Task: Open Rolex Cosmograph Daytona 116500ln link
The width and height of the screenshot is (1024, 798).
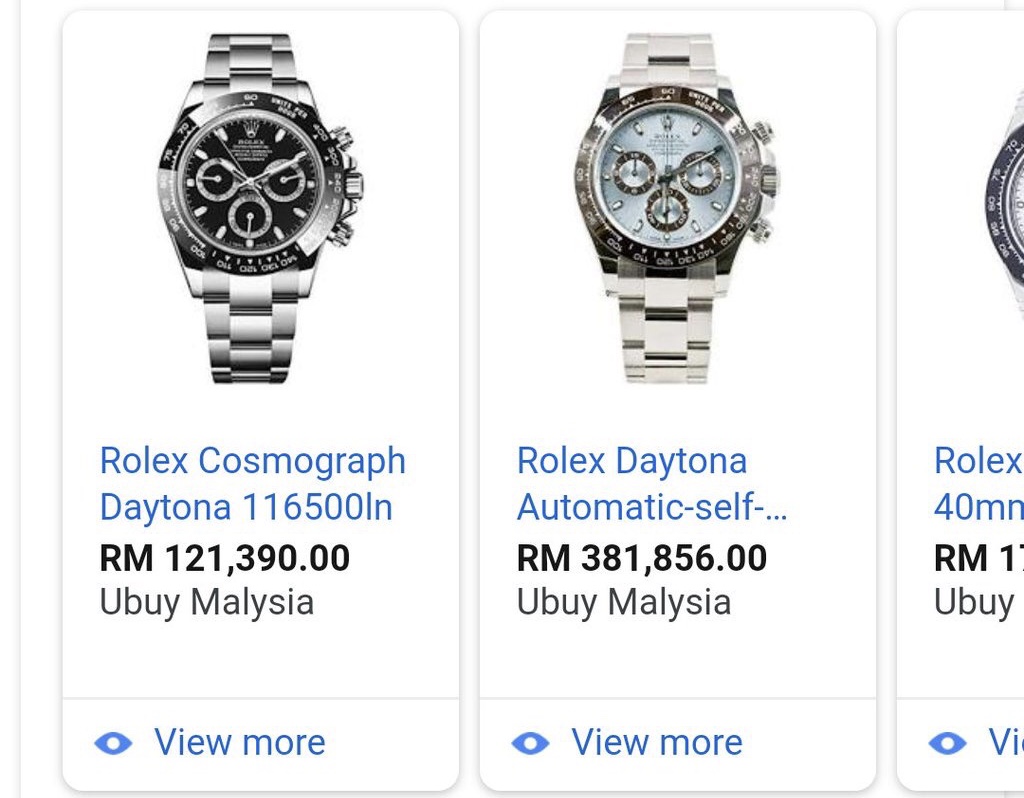Action: click(253, 484)
